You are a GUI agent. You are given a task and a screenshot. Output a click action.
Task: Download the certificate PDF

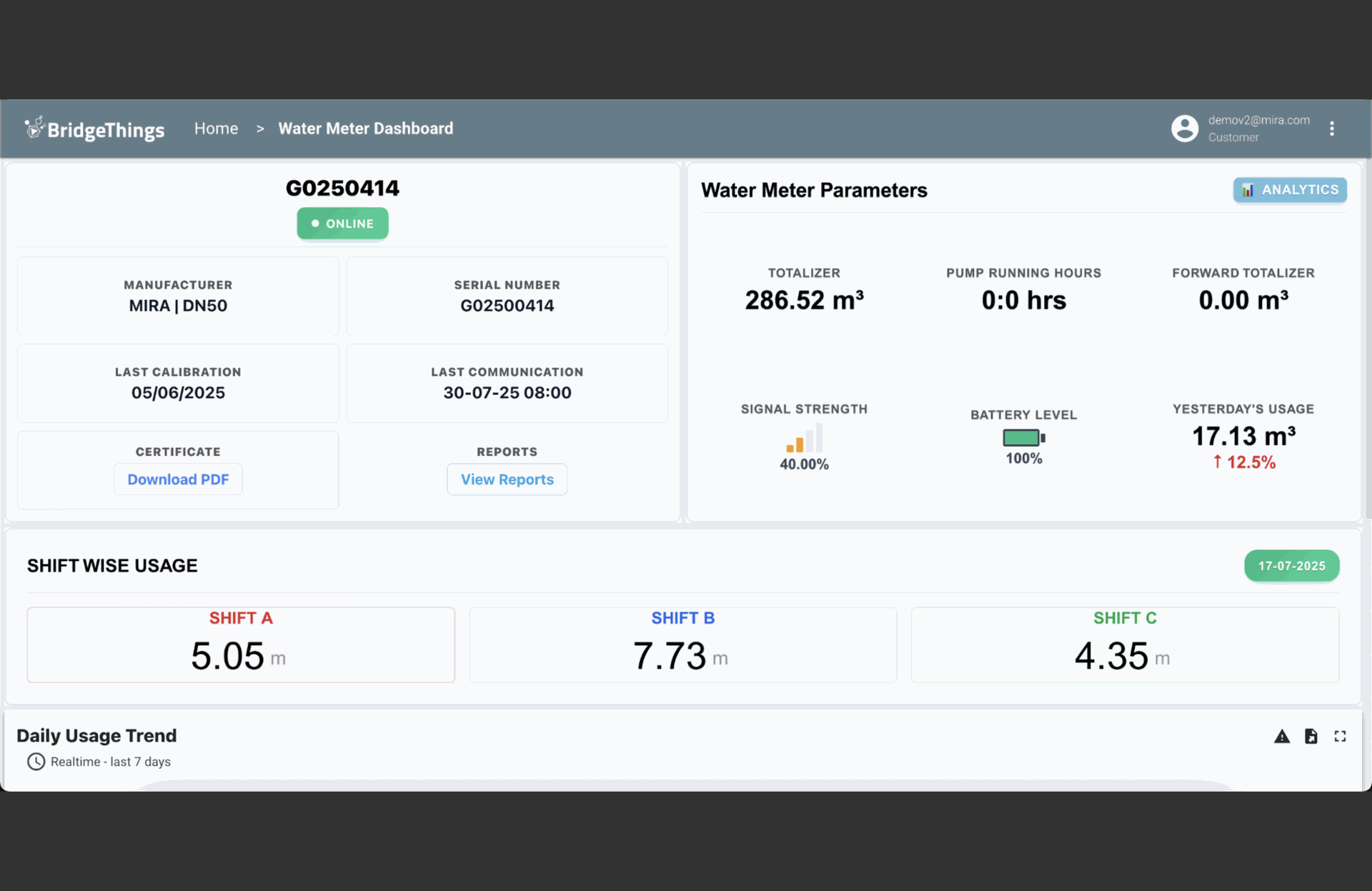point(178,479)
